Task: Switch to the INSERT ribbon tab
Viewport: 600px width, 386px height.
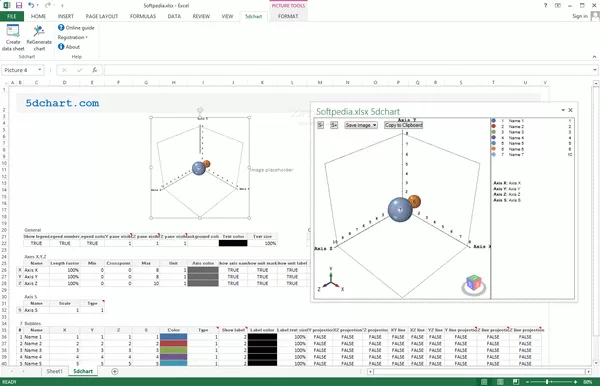Action: 66,16
